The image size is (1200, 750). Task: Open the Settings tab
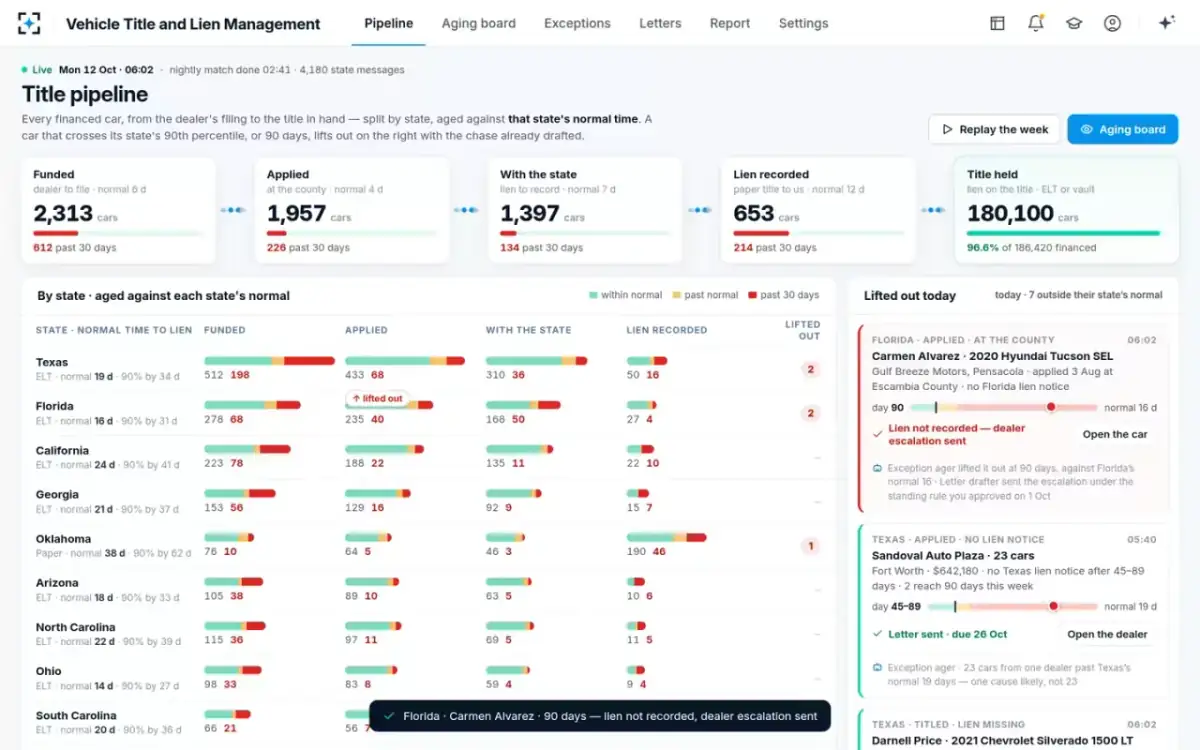[x=803, y=23]
